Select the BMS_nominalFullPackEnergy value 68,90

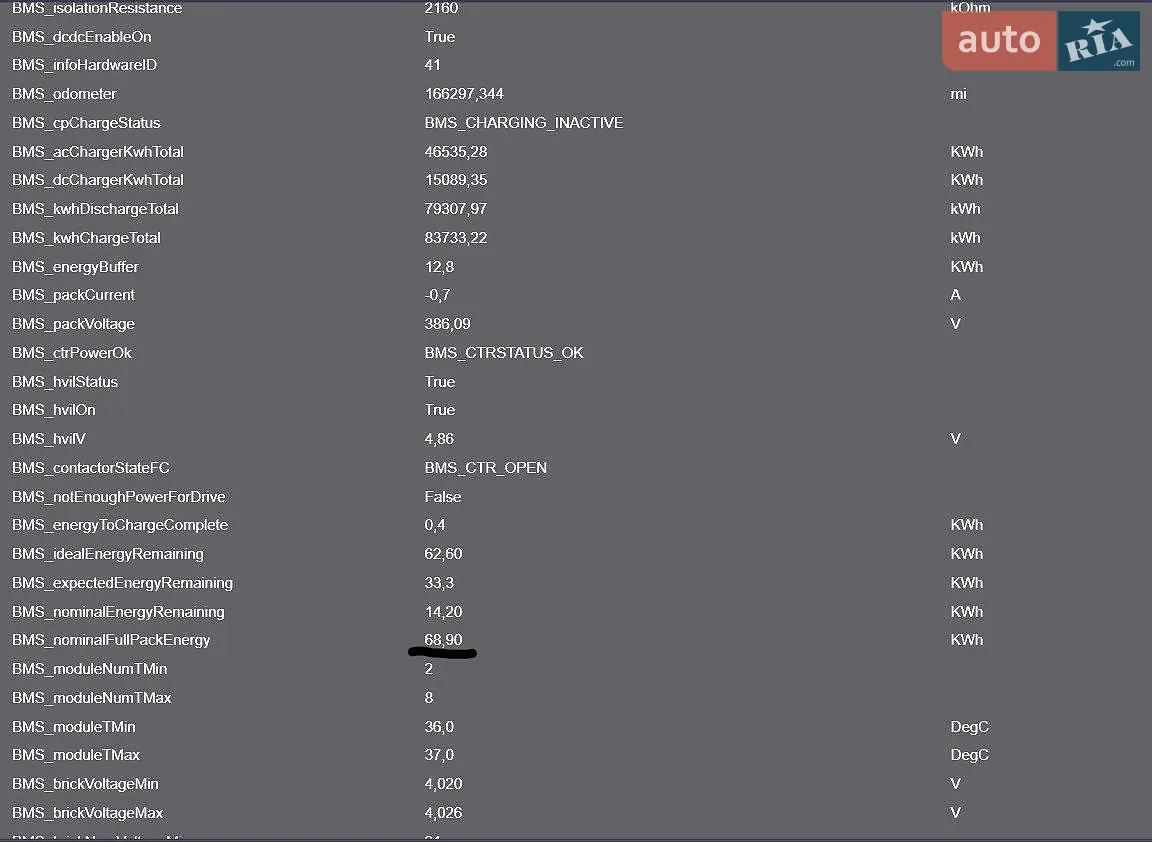(x=443, y=640)
